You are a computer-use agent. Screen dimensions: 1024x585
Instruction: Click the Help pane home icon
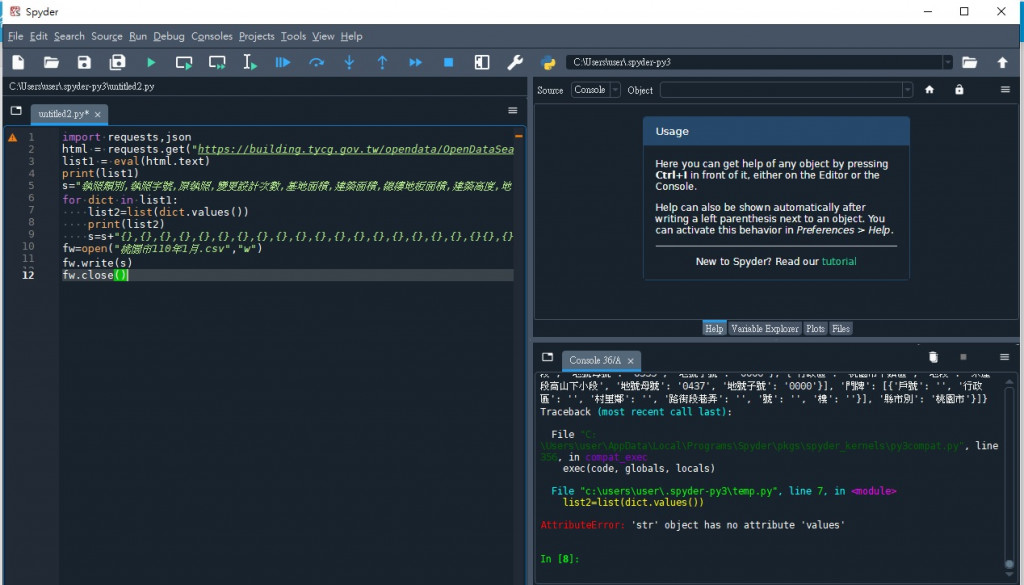click(x=929, y=90)
